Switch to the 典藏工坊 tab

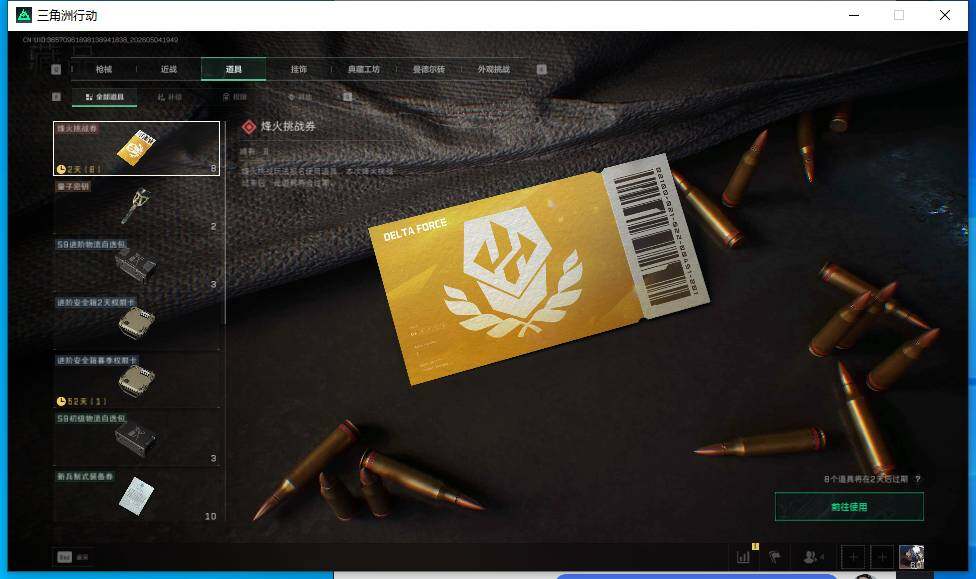tap(364, 69)
